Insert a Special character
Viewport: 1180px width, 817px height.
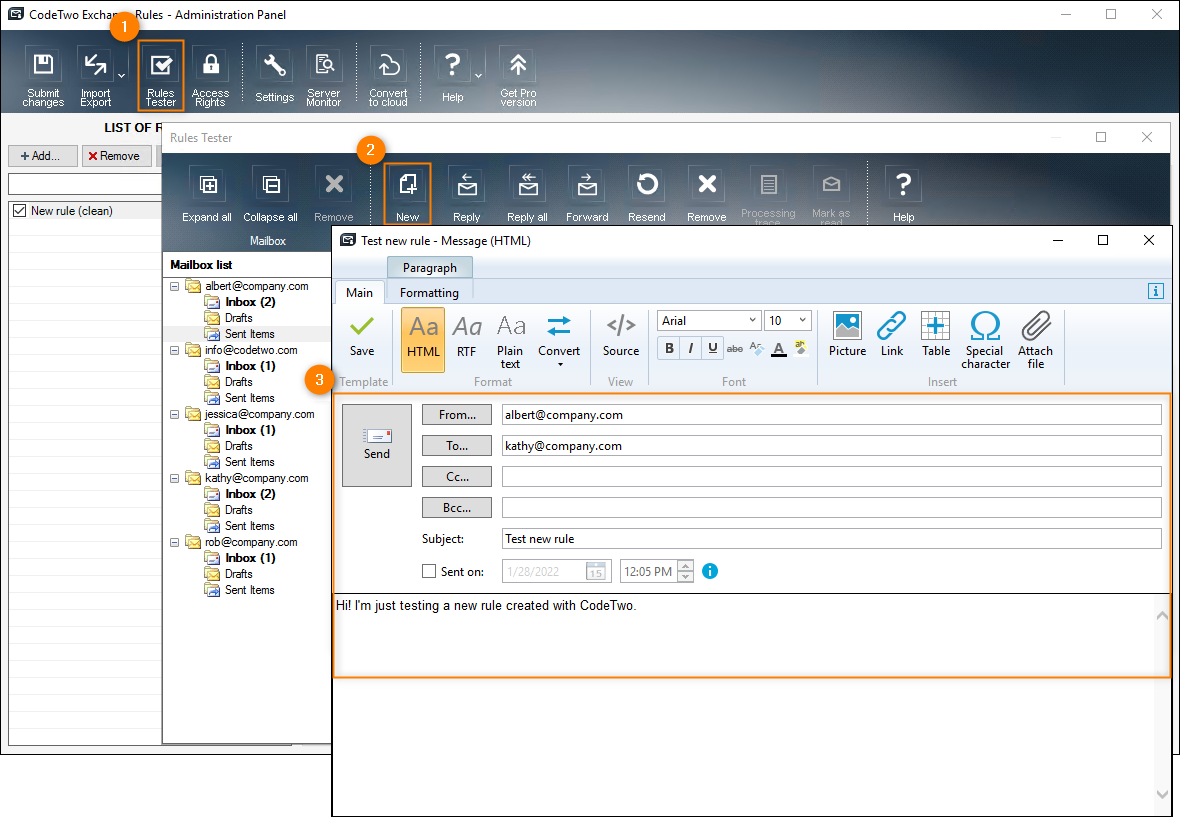pos(985,340)
